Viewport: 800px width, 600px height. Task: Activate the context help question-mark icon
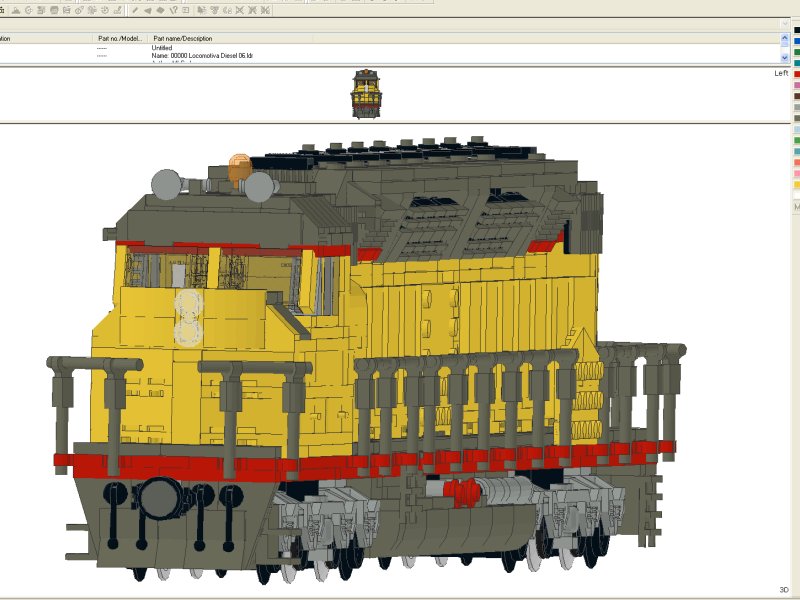(174, 11)
